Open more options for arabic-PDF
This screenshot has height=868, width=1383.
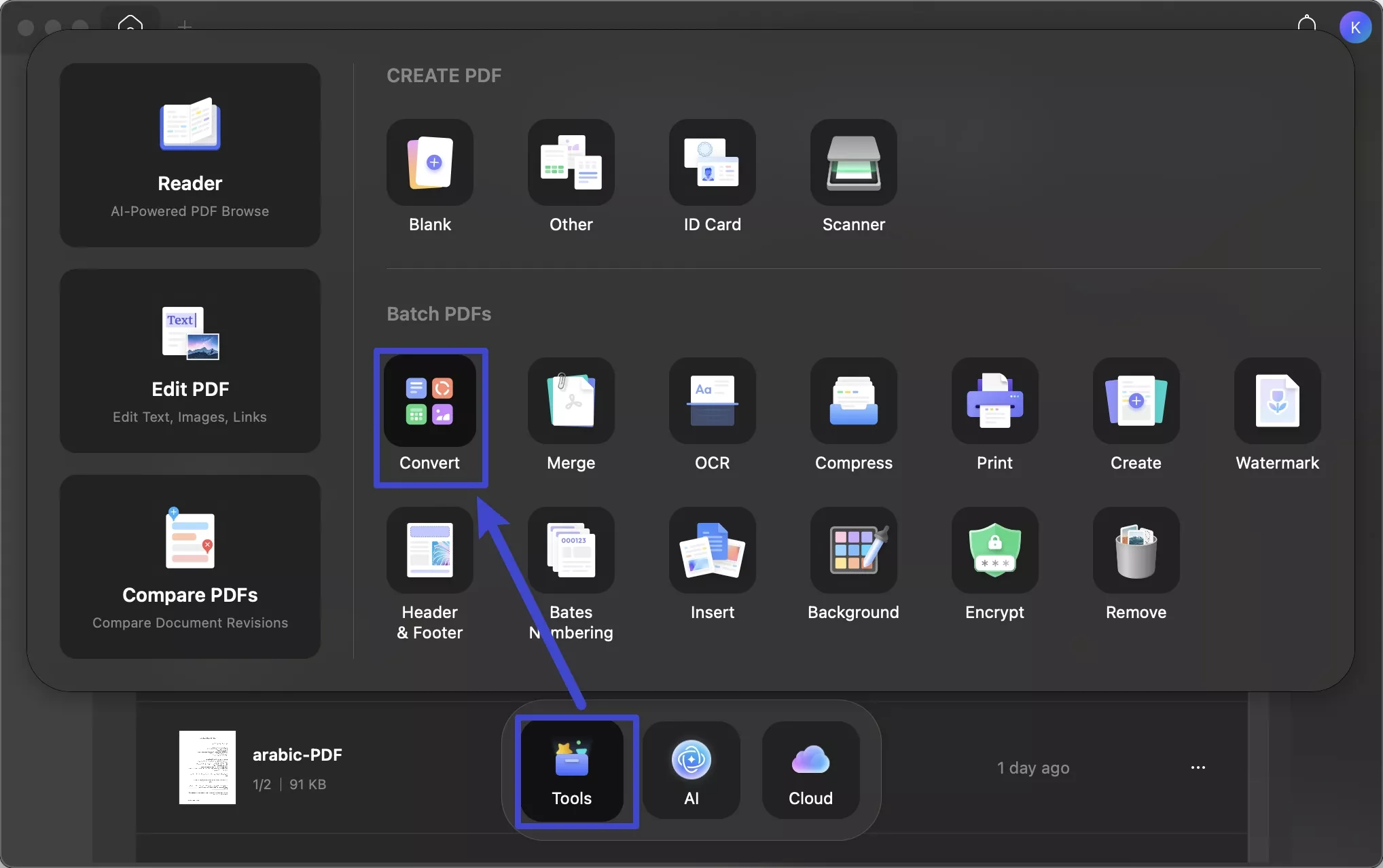click(1198, 767)
